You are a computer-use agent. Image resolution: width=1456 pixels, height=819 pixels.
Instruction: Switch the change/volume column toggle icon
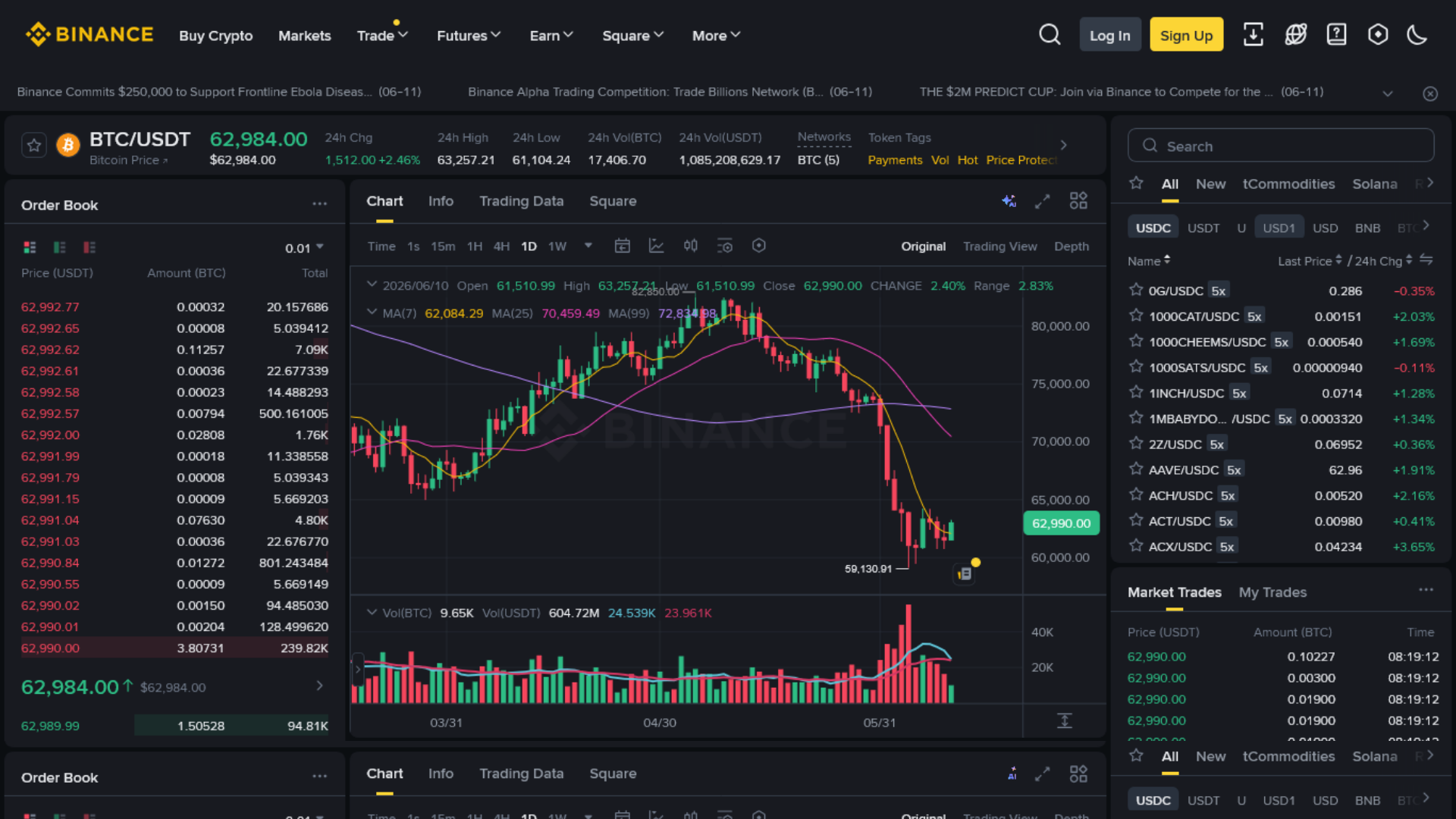pos(1426,260)
